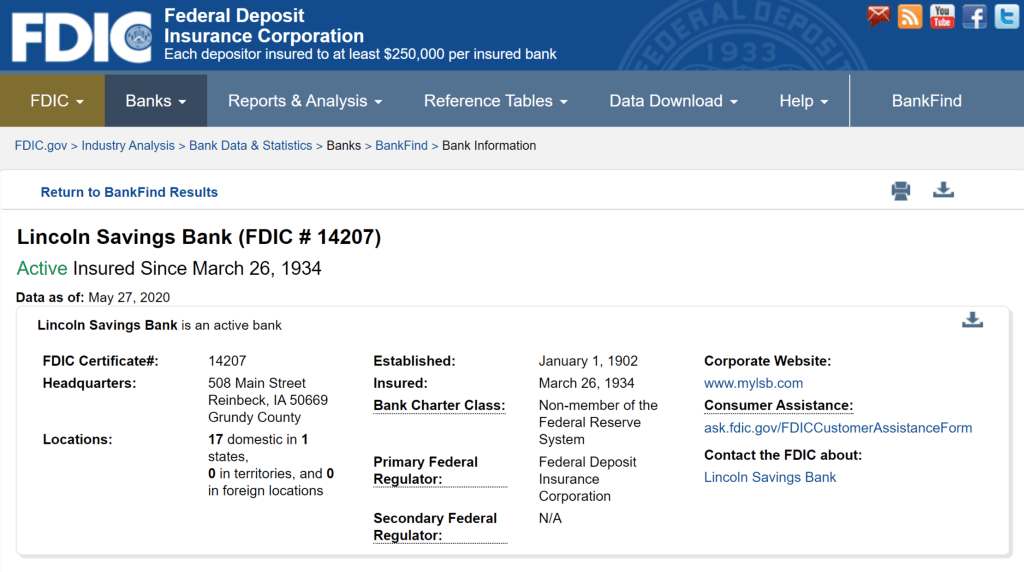
Task: Open the YouTube icon
Action: 942,16
